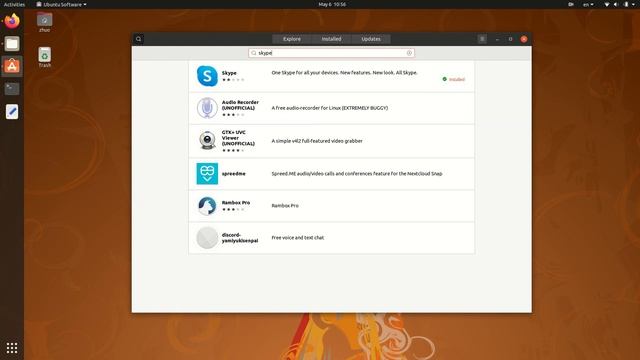640x360 pixels.
Task: Click the screen recording indicator in top bar
Action: coord(571,4)
